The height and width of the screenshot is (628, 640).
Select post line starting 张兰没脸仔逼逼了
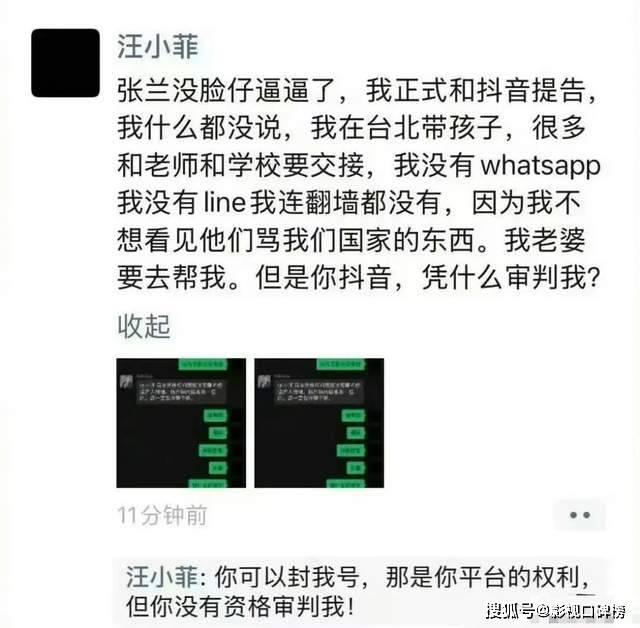coord(358,91)
